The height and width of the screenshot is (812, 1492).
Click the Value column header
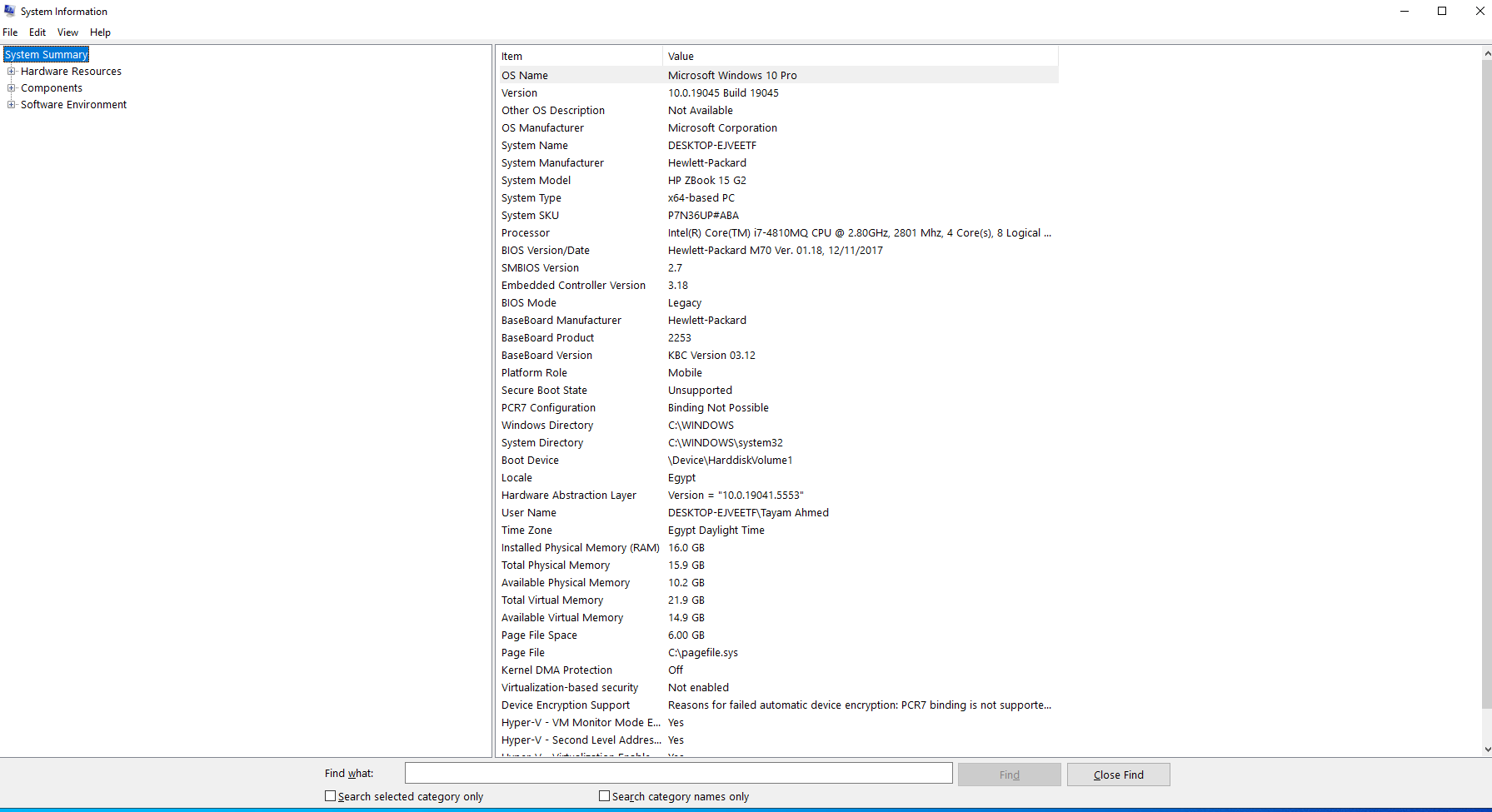tap(861, 56)
